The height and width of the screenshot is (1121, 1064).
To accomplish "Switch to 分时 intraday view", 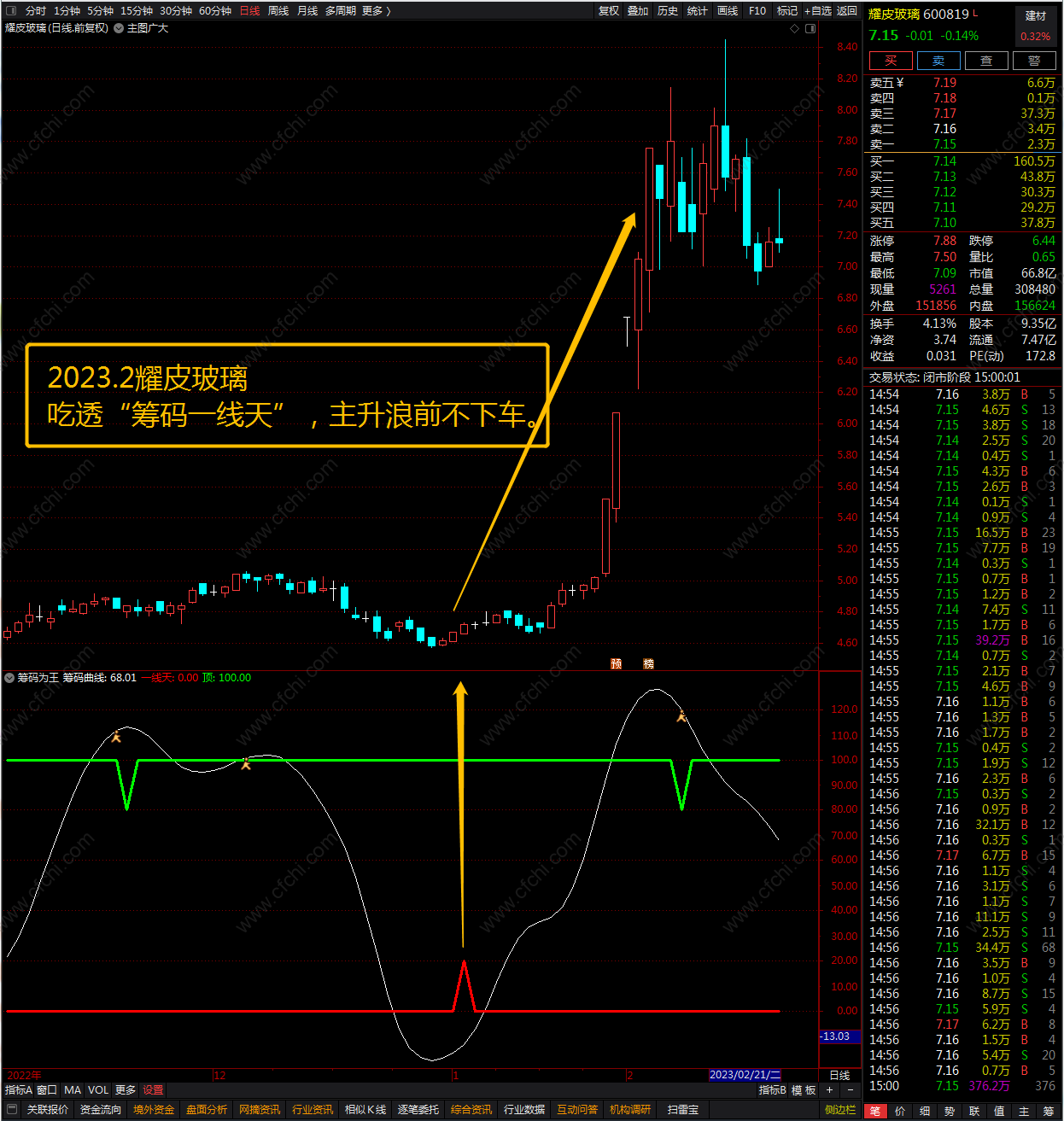I will [x=36, y=11].
